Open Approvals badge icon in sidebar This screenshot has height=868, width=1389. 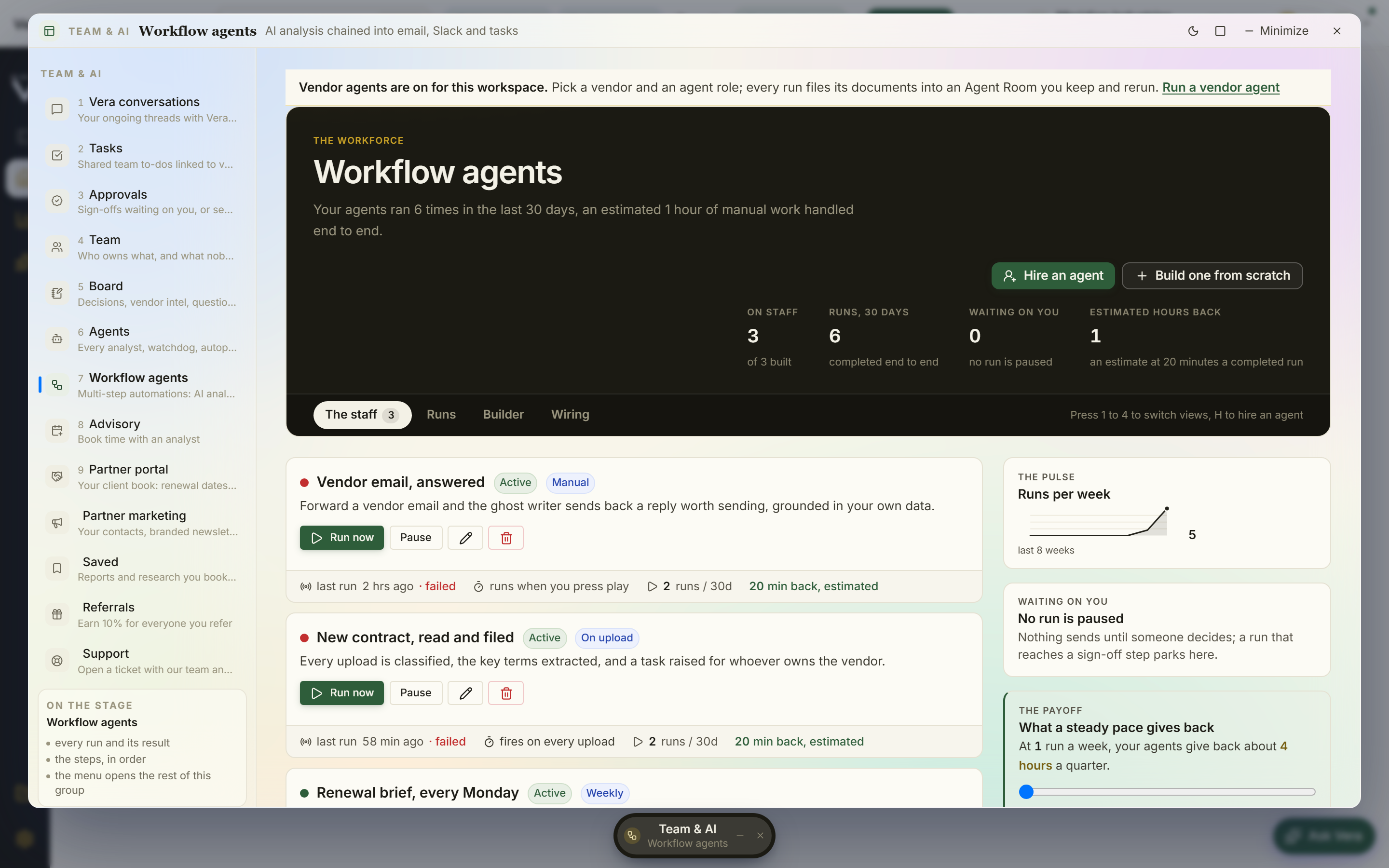pyautogui.click(x=57, y=201)
